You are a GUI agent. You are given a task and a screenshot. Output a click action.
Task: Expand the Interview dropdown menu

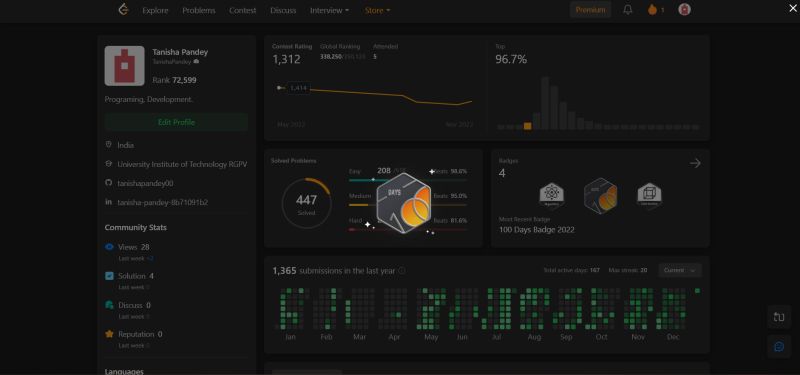point(330,10)
